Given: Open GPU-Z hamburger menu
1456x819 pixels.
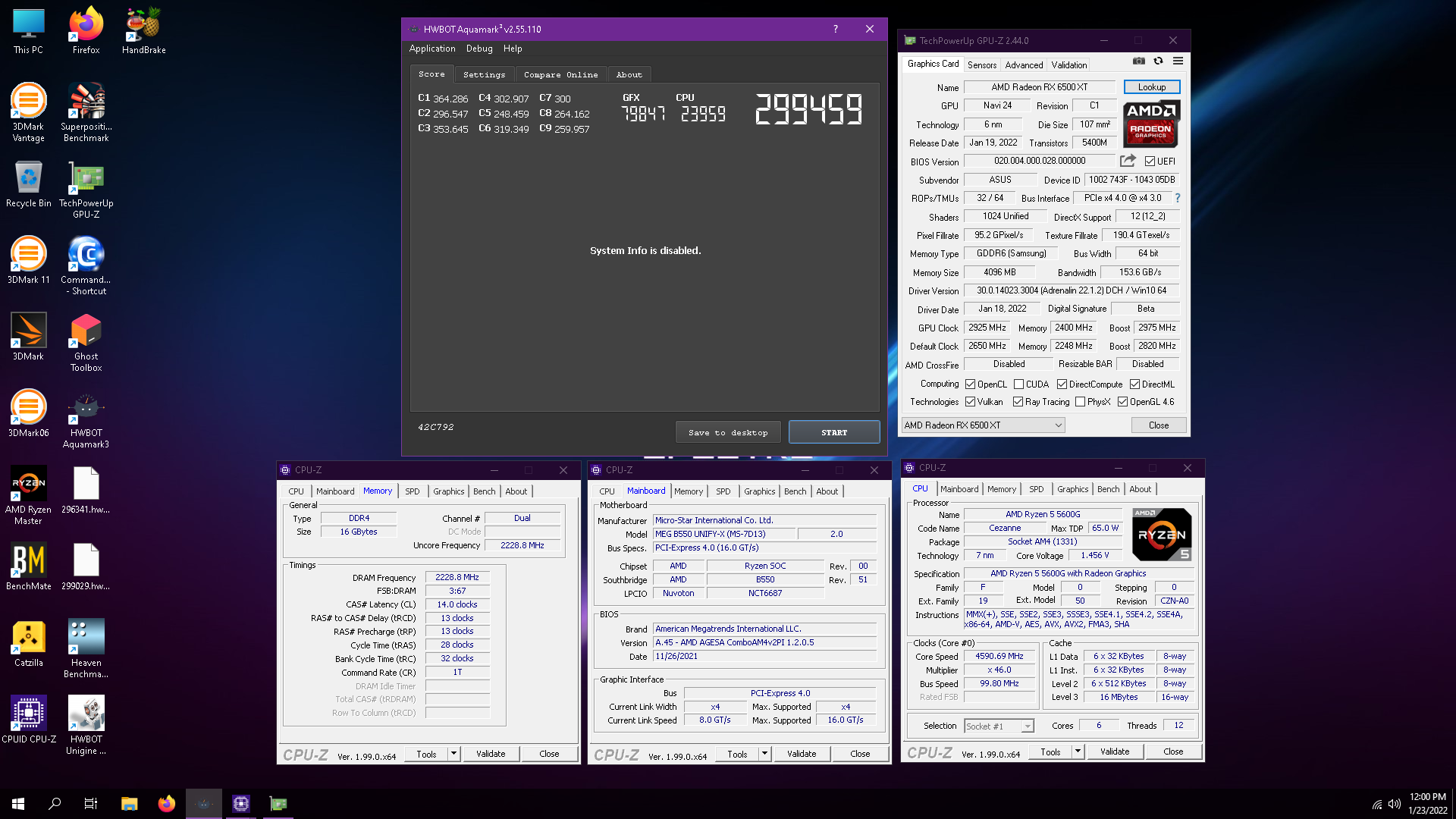Looking at the screenshot, I should pyautogui.click(x=1178, y=61).
